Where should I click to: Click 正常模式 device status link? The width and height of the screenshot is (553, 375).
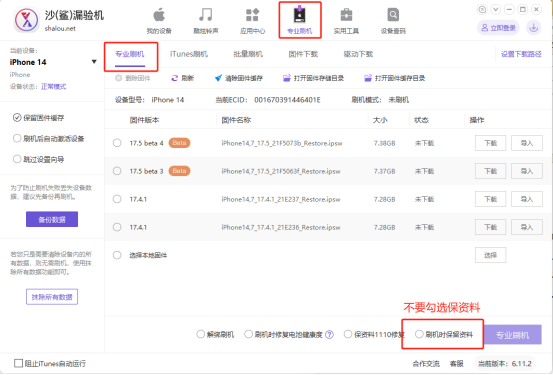click(53, 87)
